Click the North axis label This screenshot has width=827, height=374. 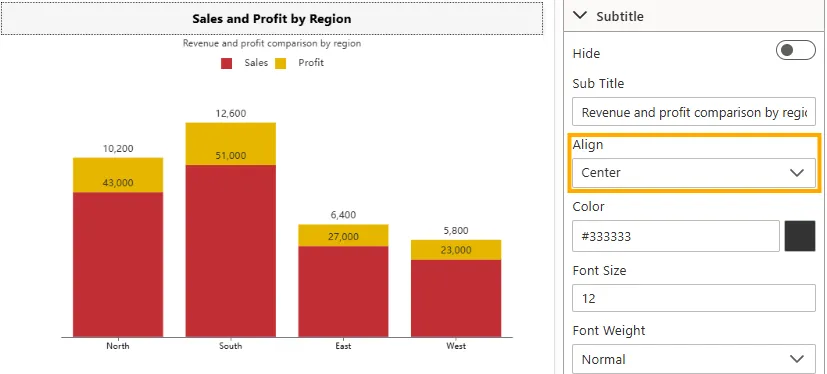(x=118, y=346)
